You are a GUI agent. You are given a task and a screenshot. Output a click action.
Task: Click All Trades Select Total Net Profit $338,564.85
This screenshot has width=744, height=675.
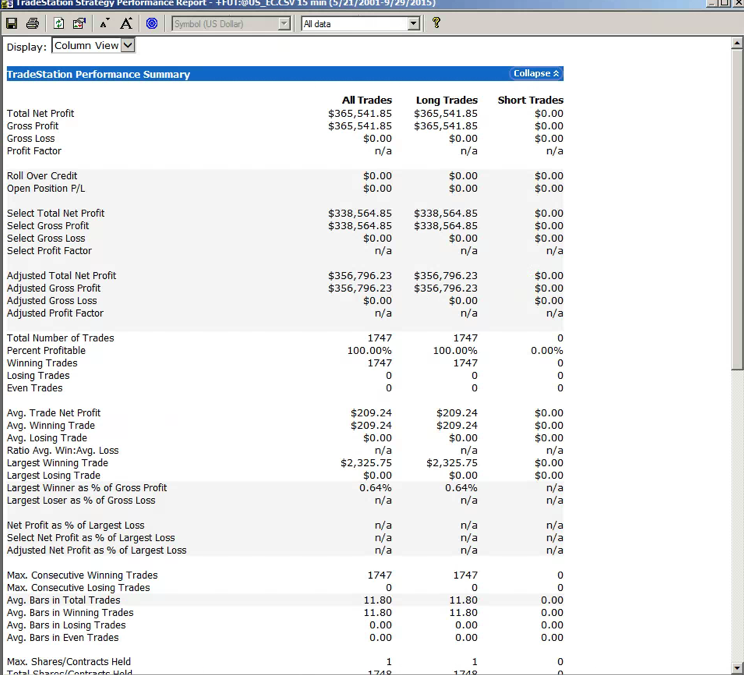pyautogui.click(x=360, y=213)
